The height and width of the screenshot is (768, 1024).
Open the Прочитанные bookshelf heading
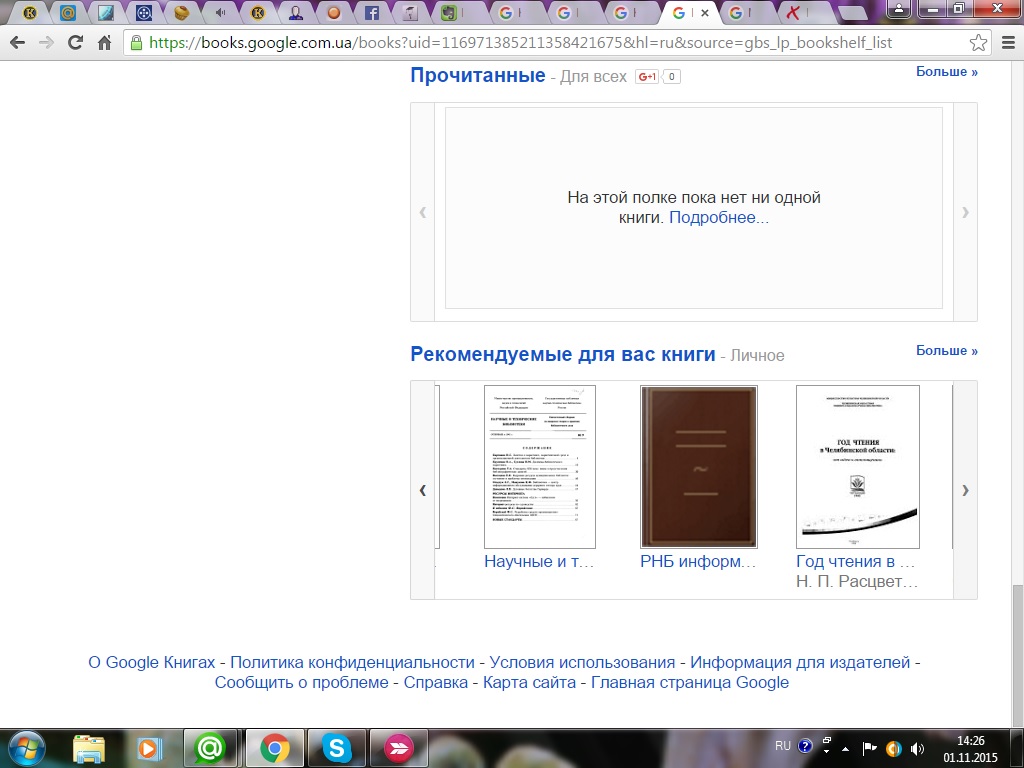point(477,75)
